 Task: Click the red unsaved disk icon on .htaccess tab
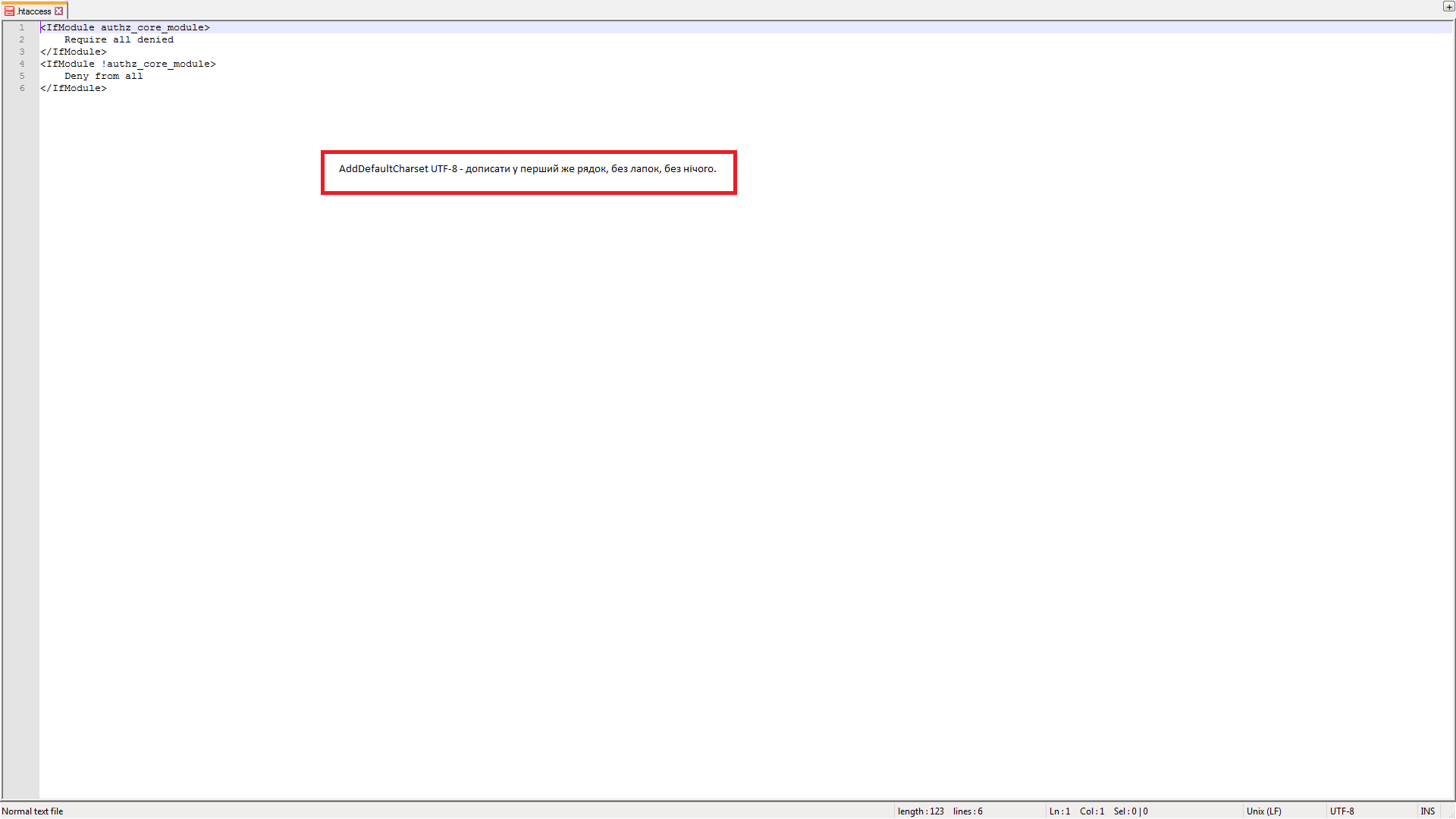pos(9,11)
